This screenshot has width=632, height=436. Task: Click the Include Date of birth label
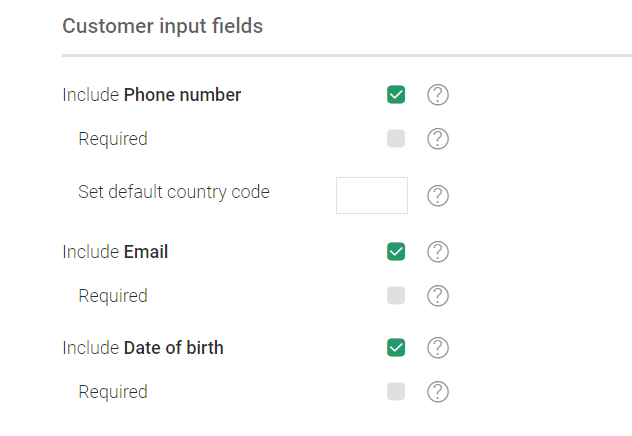[x=143, y=348]
